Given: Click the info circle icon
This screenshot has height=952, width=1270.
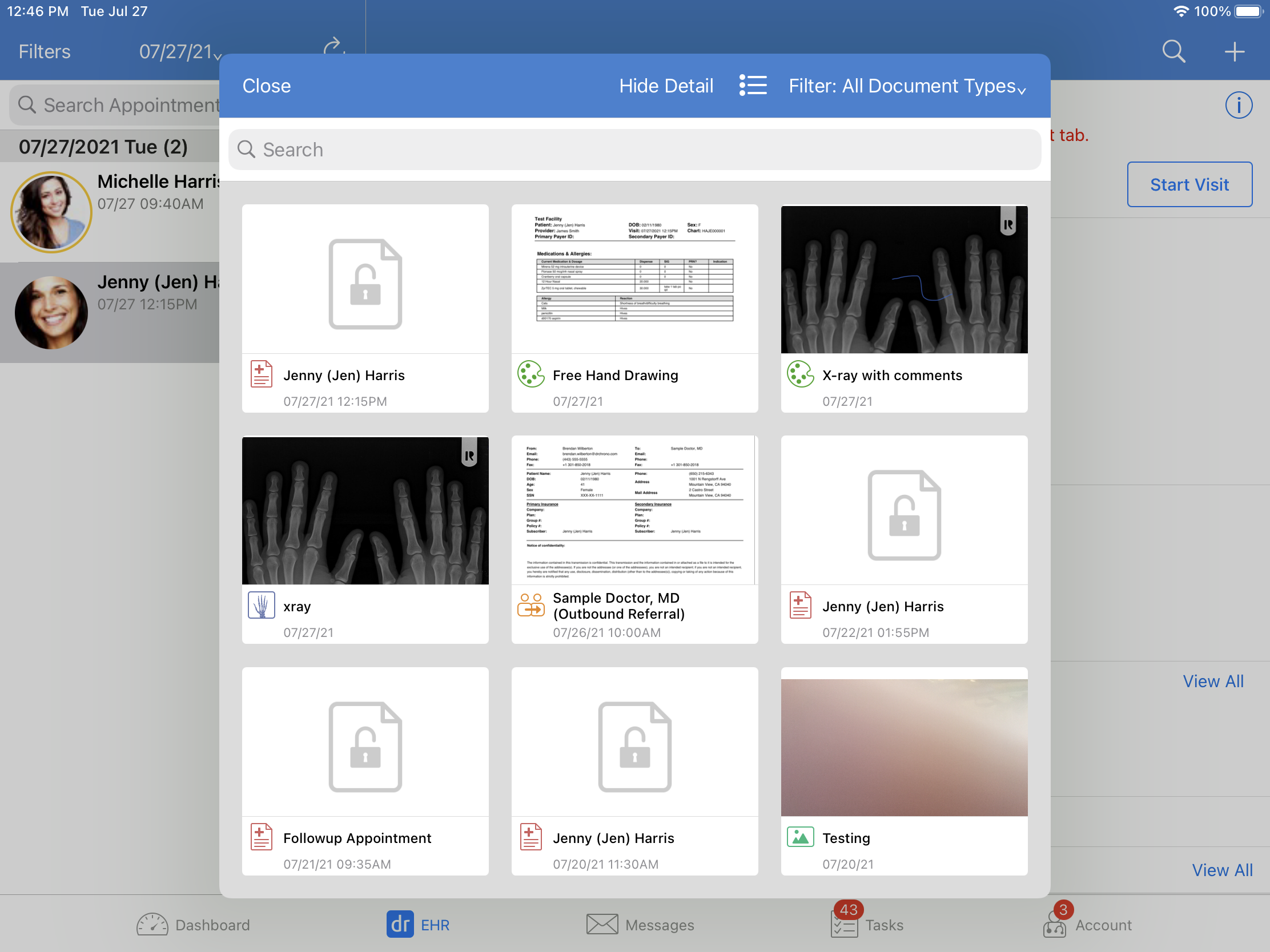Looking at the screenshot, I should click(x=1239, y=105).
